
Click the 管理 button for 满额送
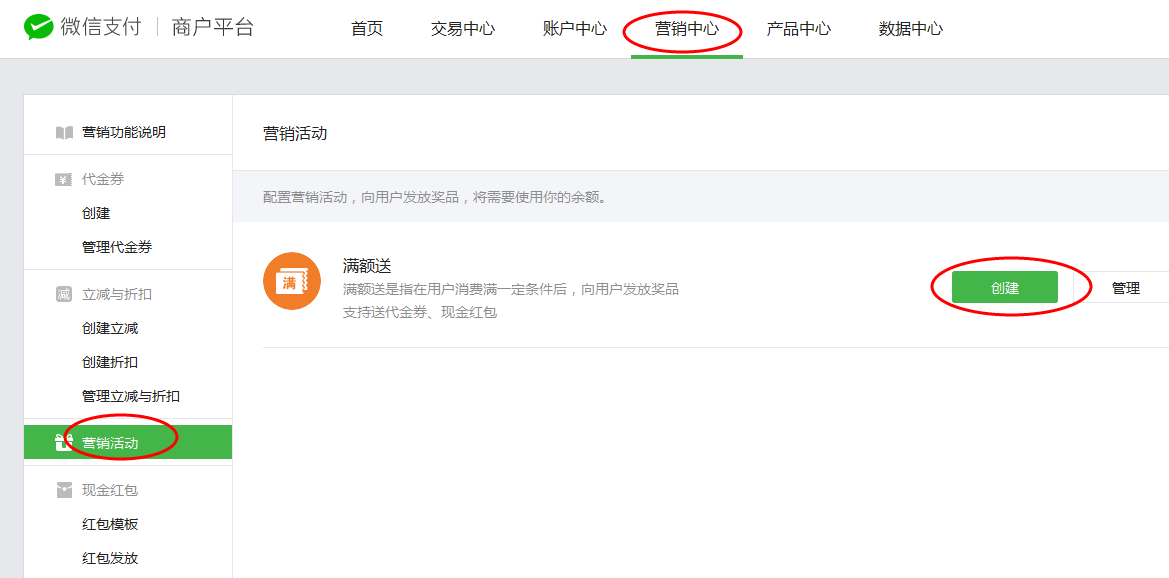pyautogui.click(x=1125, y=288)
